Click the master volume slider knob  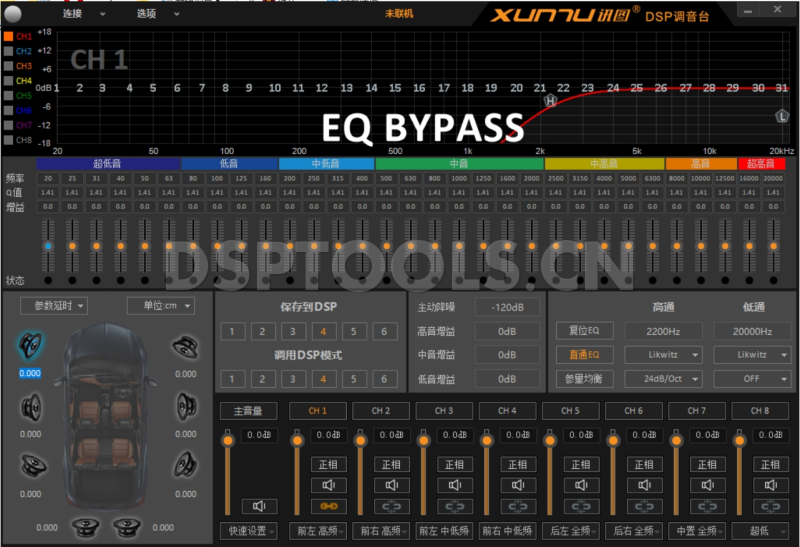tap(228, 439)
